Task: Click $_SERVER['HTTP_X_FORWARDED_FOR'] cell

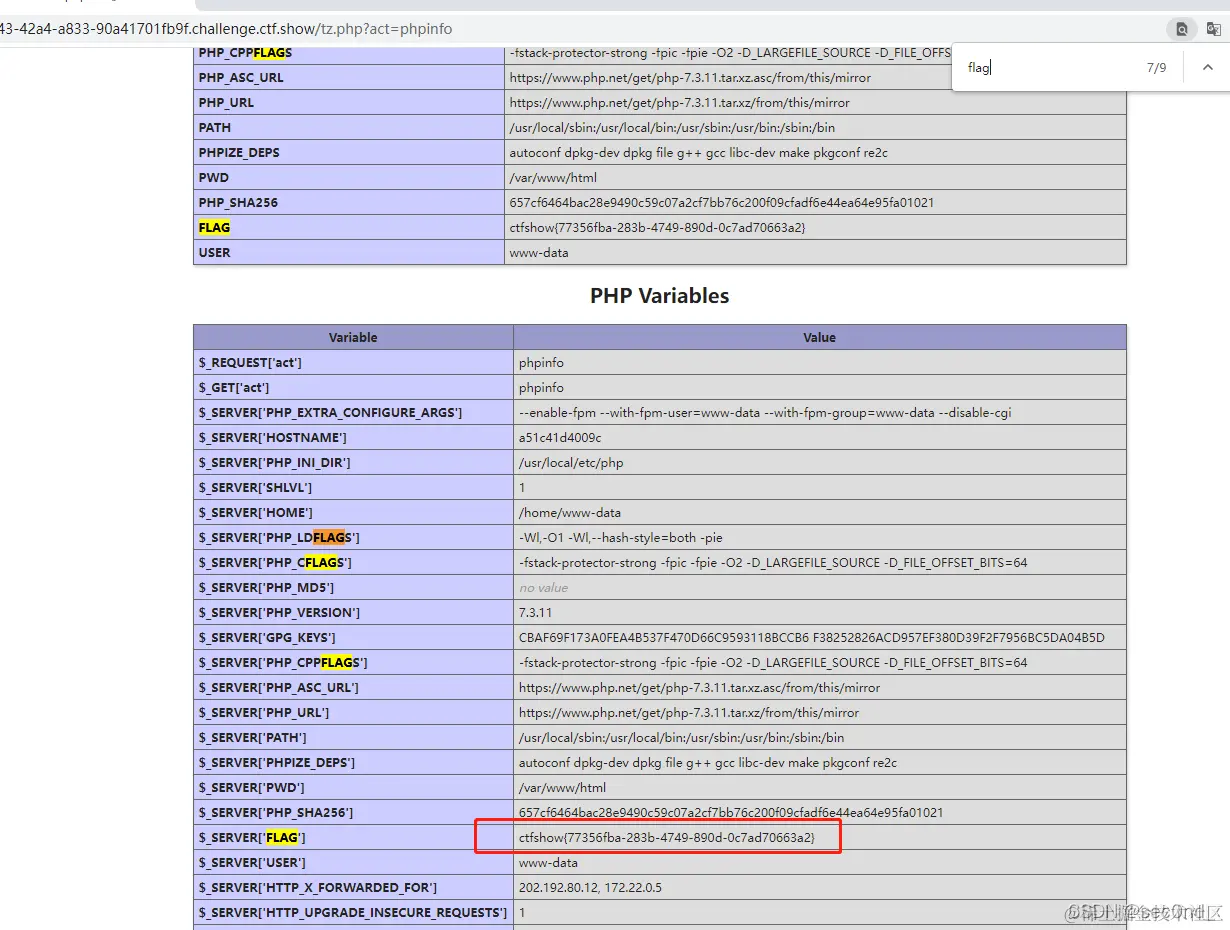Action: pos(353,887)
